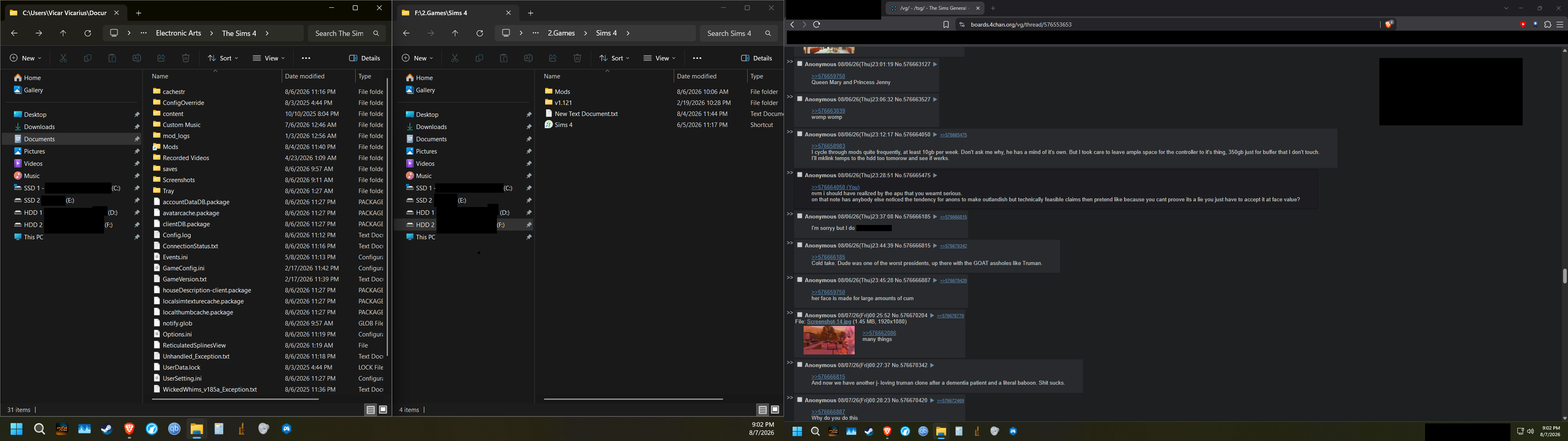Screen dimensions: 1568x441
Task: Click the Delete trash icon in The Sims 4 Explorer toolbar
Action: coord(186,58)
